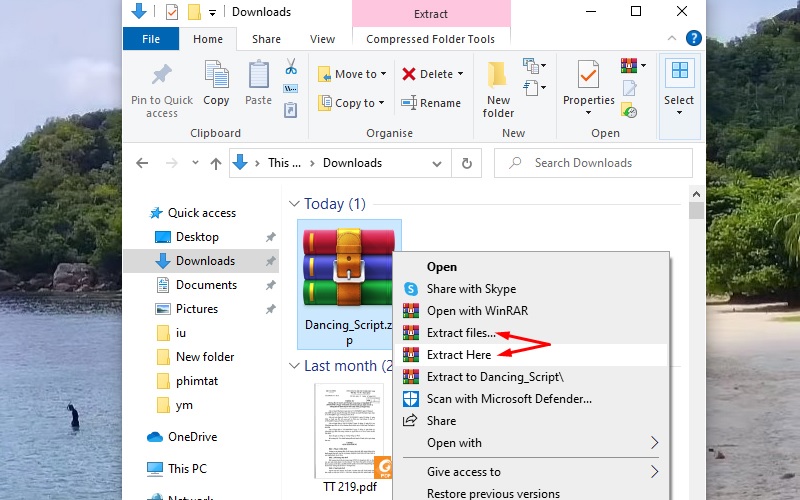Viewport: 800px width, 500px height.
Task: Open the Easy access dropdown icon
Action: 534,88
